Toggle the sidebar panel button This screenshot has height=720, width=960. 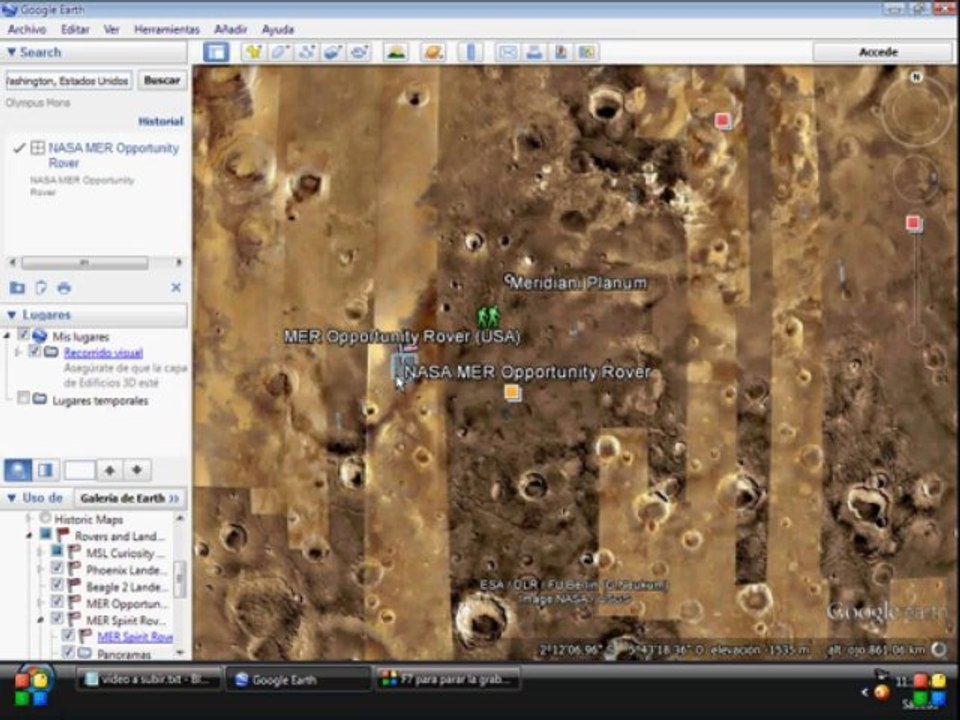click(216, 52)
